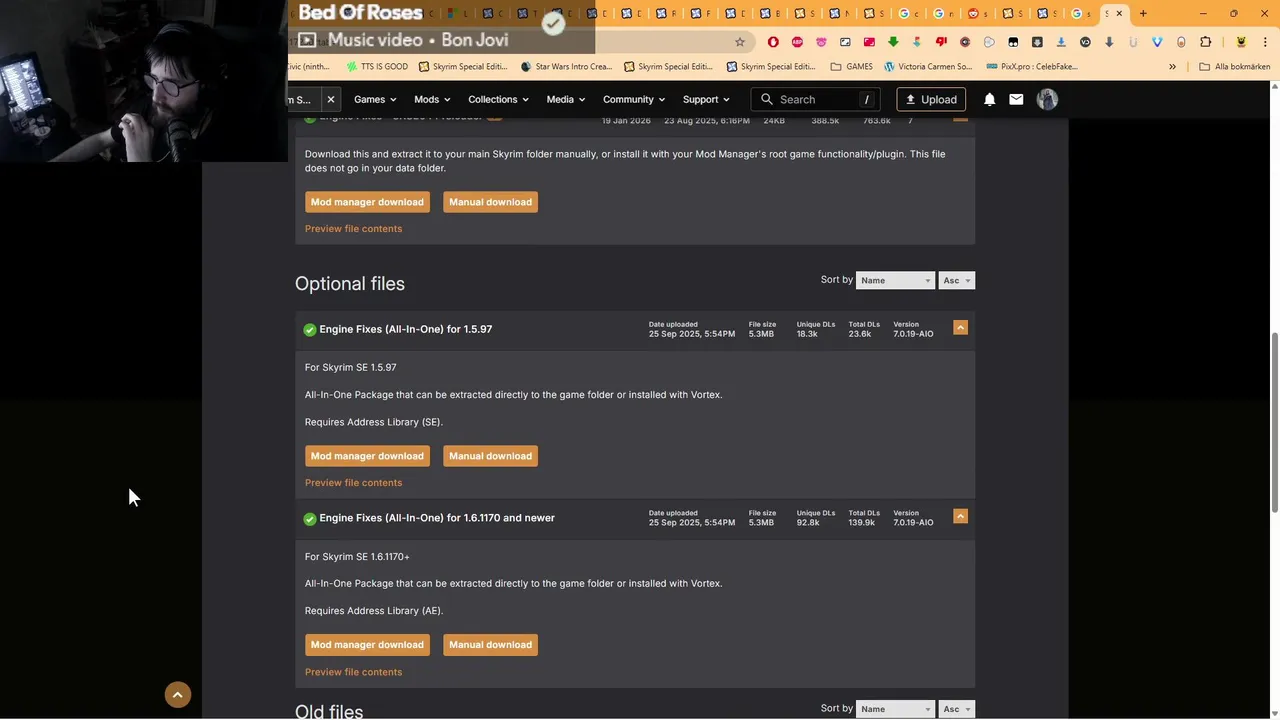Click the magnifier icon in the Search box
1280x720 pixels.
(x=767, y=99)
